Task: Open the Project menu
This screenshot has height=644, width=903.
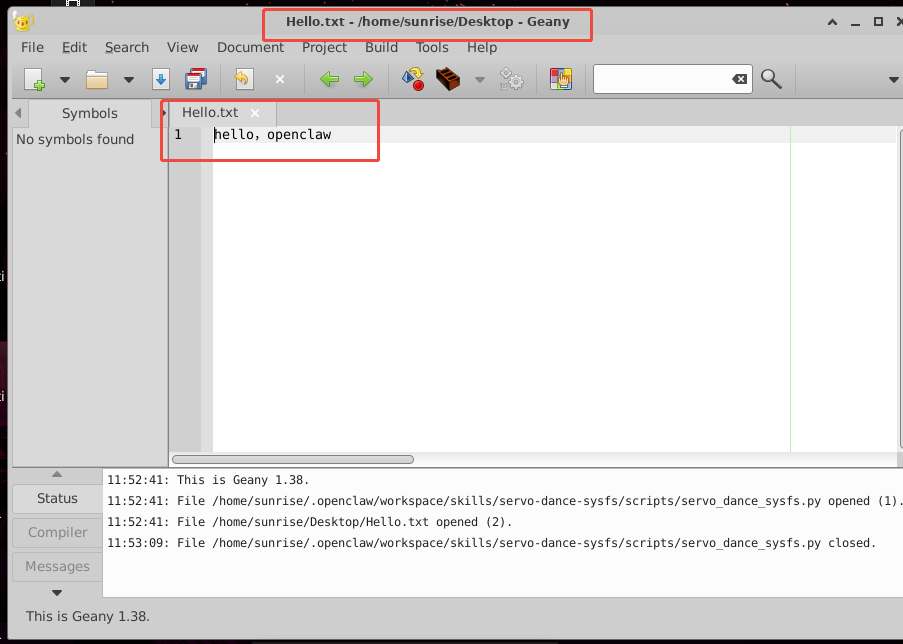Action: point(324,47)
